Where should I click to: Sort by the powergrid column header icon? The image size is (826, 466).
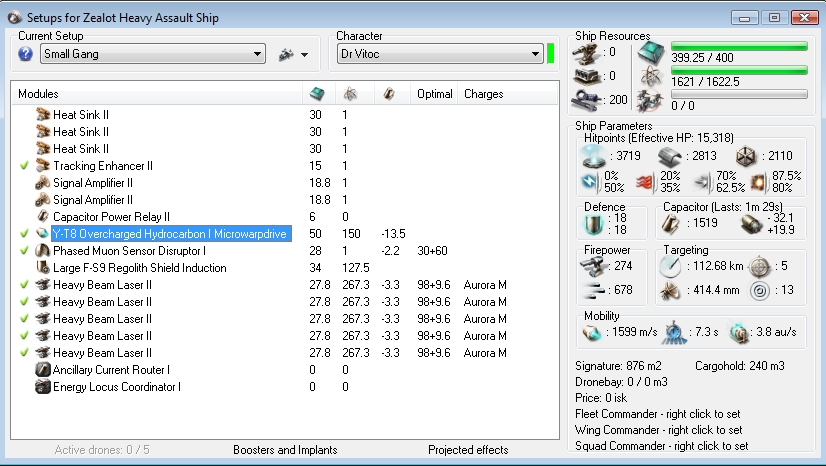[350, 94]
